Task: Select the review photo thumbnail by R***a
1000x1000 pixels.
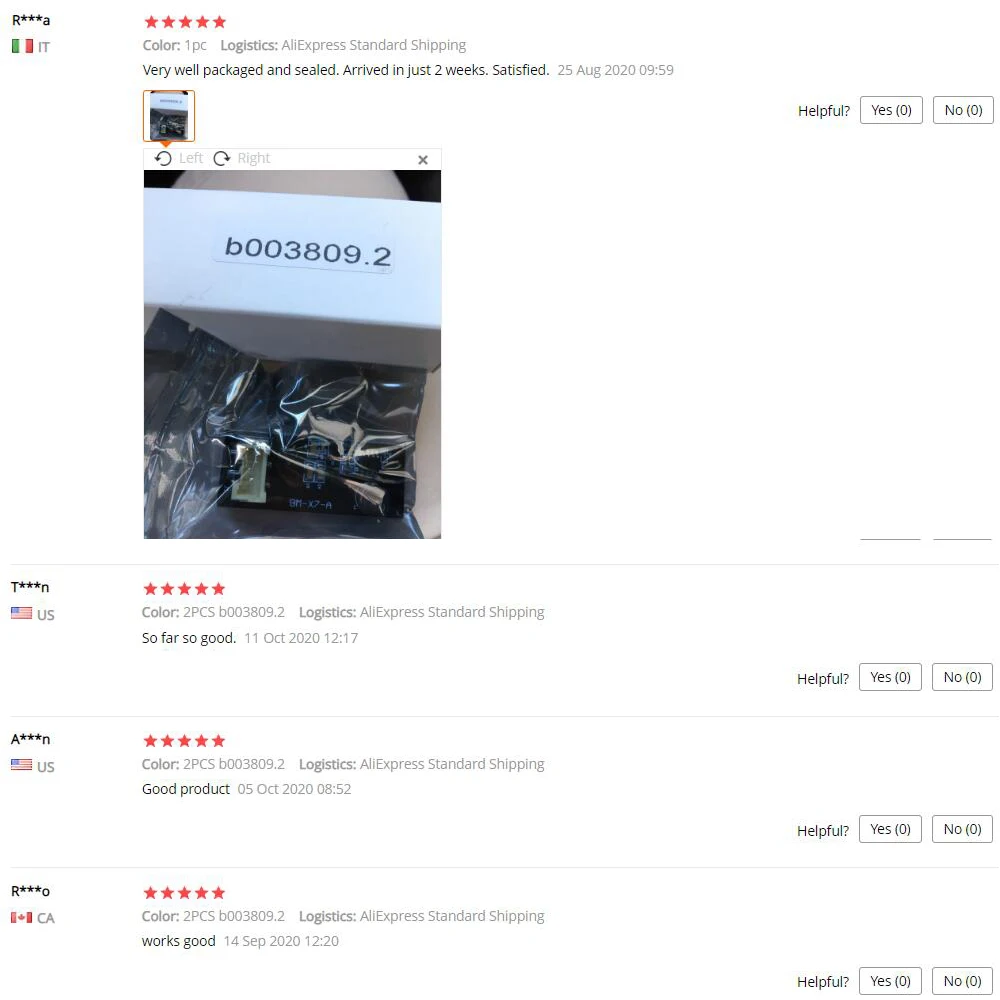Action: pos(168,116)
